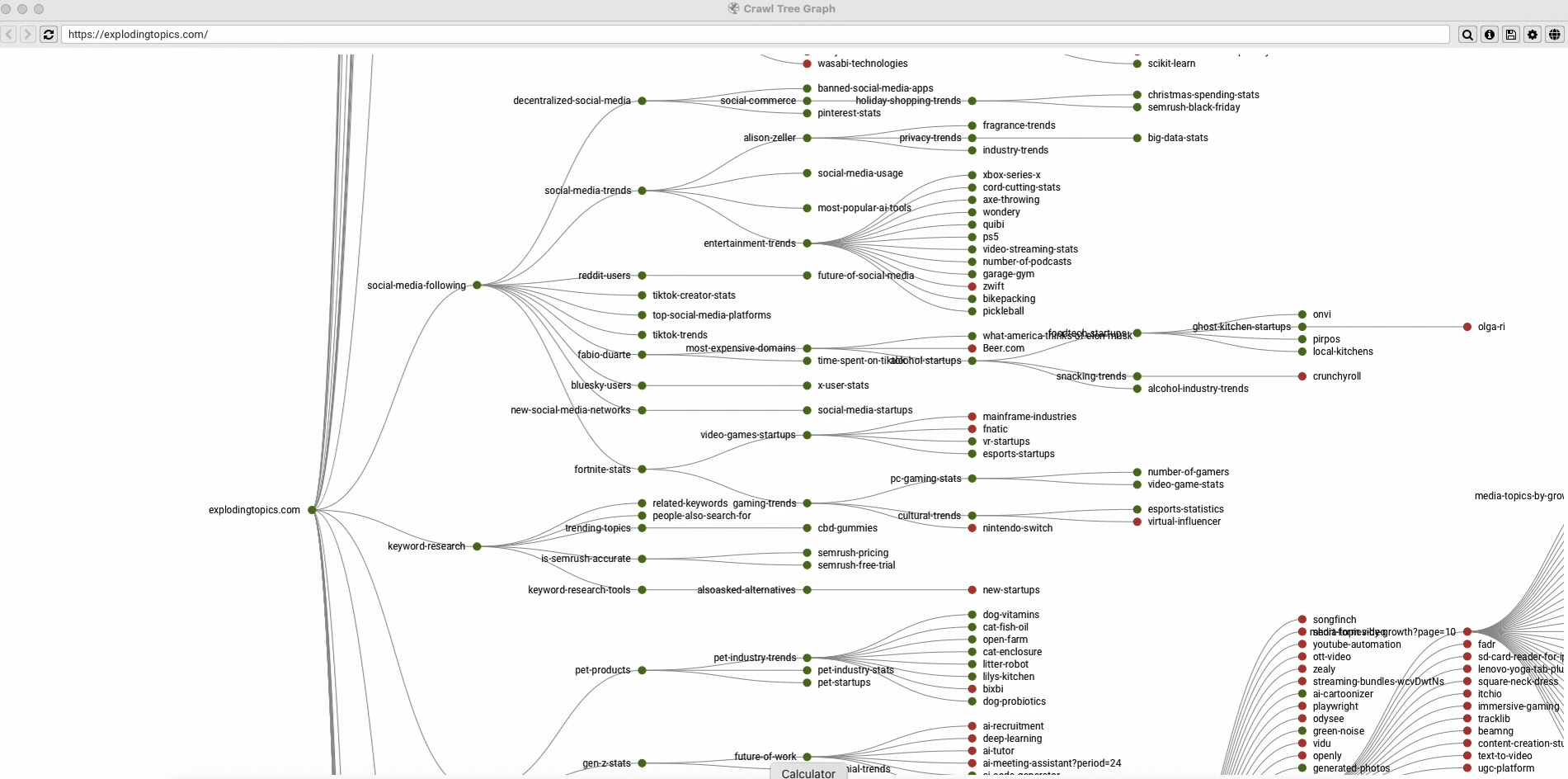Collapse the decentralized-social-media node circle
The image size is (1568, 779).
pos(642,101)
